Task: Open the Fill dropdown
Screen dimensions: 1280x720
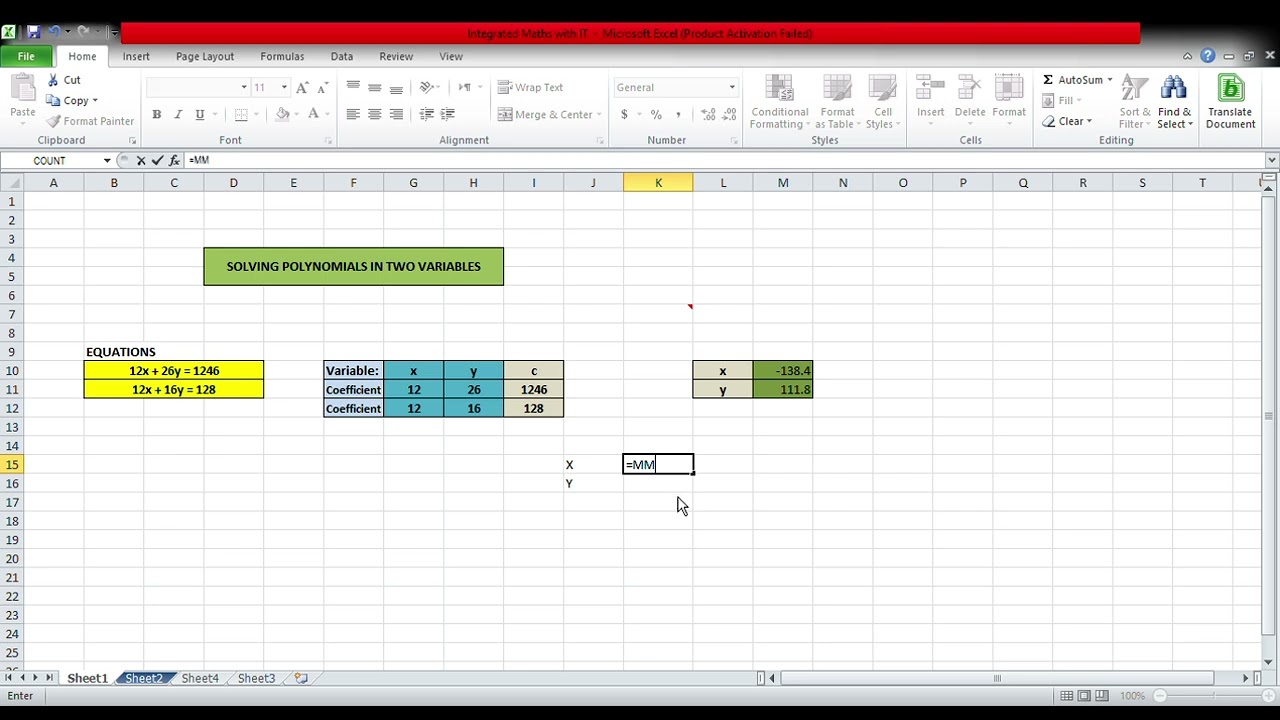Action: coord(1062,101)
